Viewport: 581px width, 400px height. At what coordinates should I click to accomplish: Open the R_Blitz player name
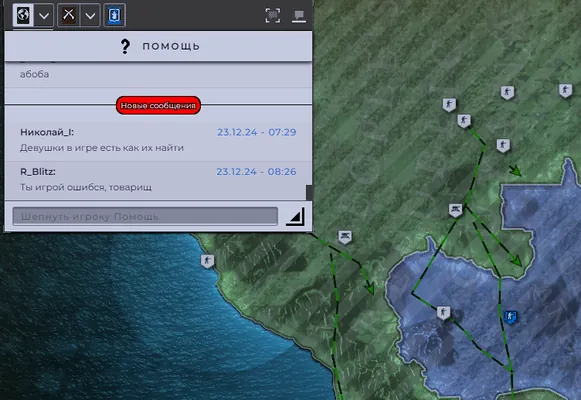[38, 172]
